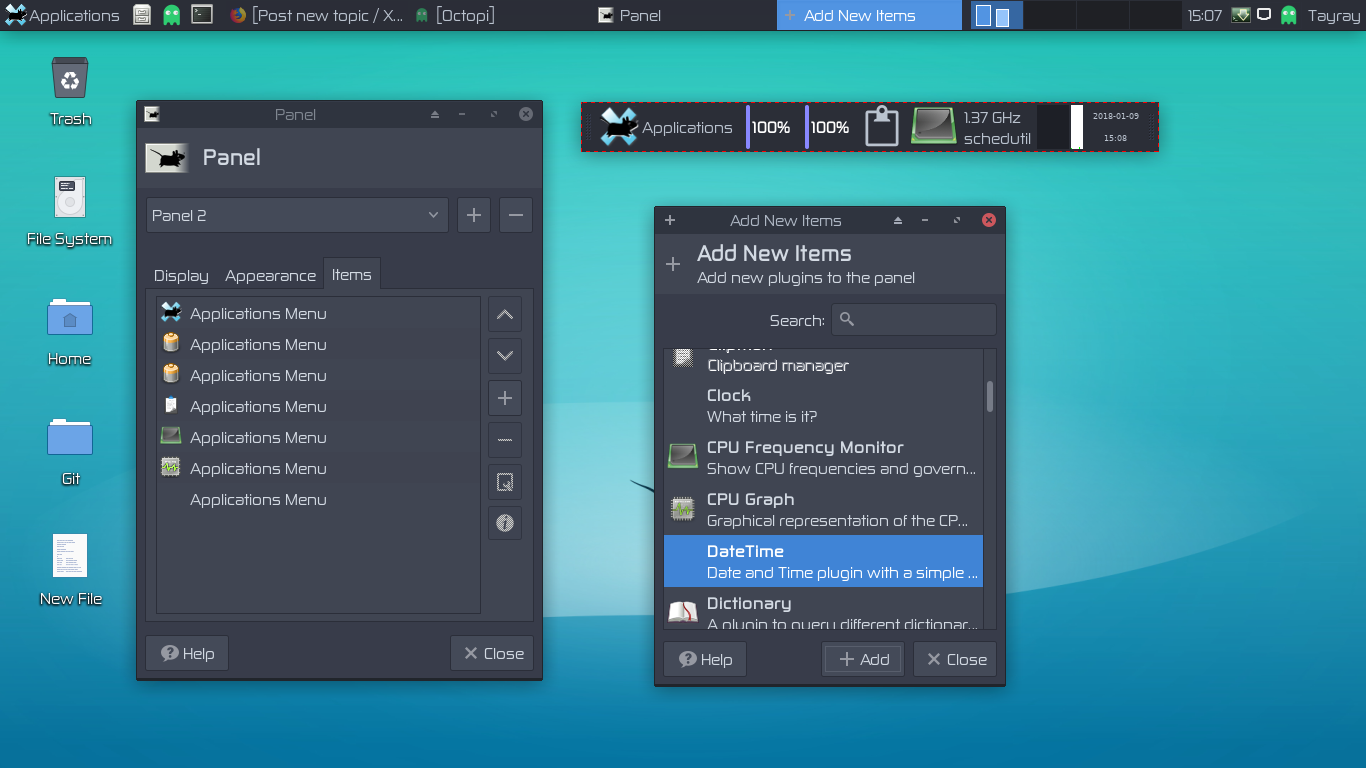Select the New File document icon
Image resolution: width=1366 pixels, height=768 pixels.
[70, 571]
